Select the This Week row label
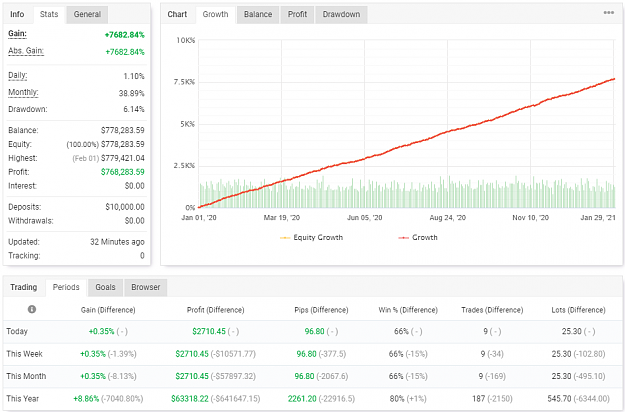The width and height of the screenshot is (625, 412). point(25,354)
